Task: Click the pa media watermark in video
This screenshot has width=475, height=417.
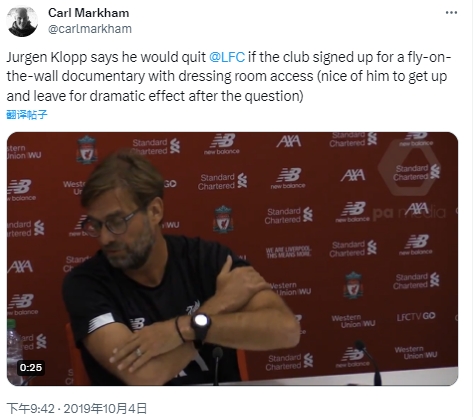Action: (409, 213)
